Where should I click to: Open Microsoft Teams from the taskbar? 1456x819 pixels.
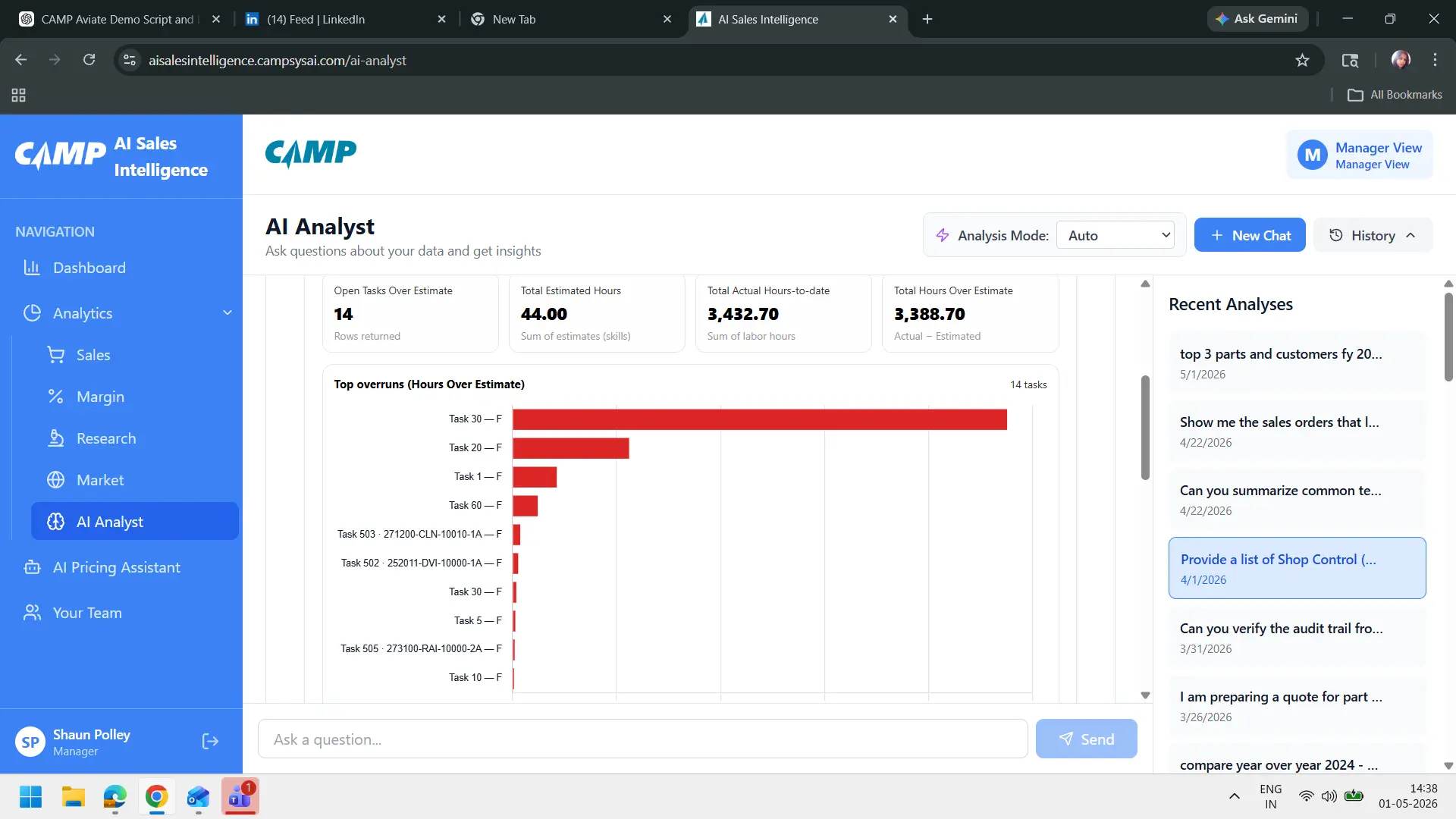coord(240,797)
